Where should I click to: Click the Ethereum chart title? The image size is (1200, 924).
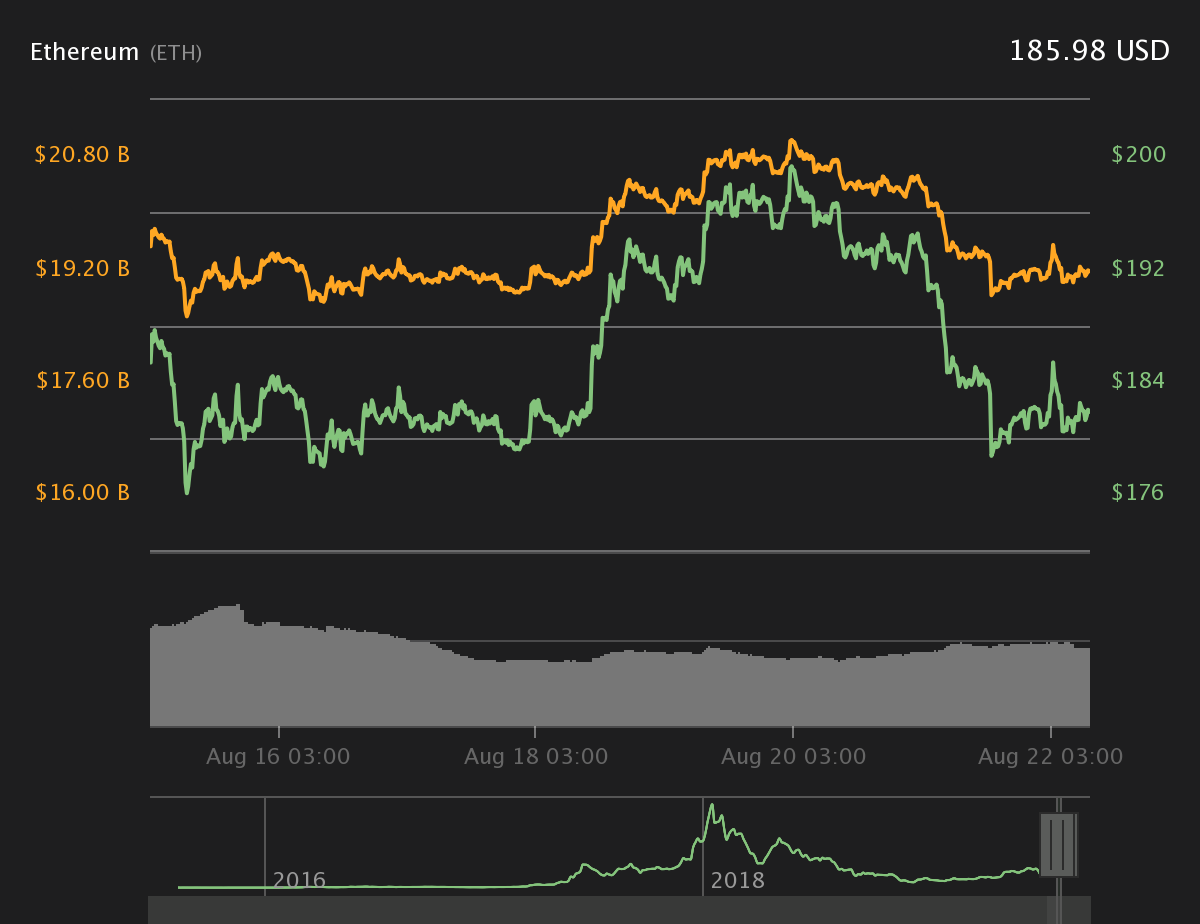click(85, 52)
